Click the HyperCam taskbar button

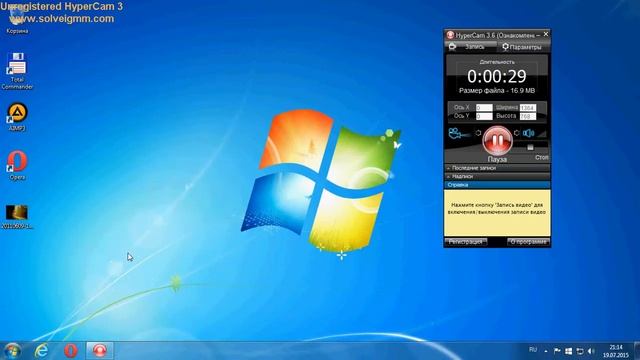click(x=100, y=351)
